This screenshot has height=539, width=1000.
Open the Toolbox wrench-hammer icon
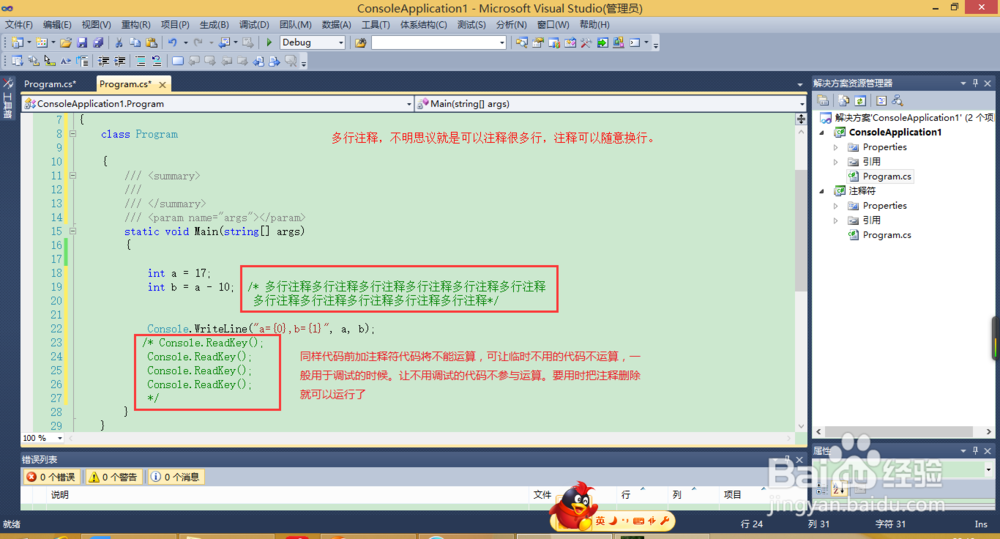tap(585, 43)
